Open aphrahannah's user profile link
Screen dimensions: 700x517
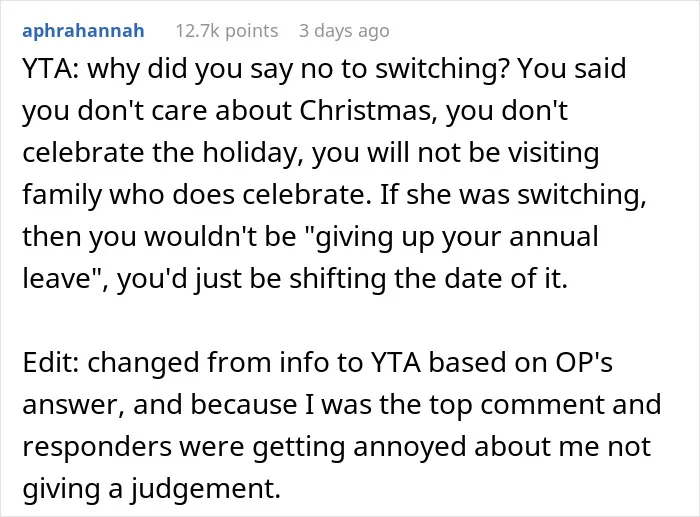click(x=83, y=31)
